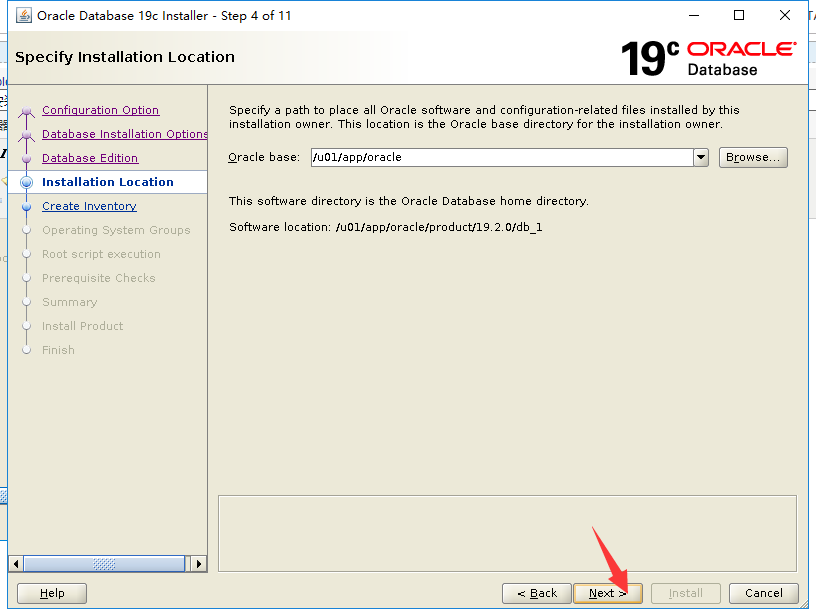Close the Oracle installer window

tap(785, 15)
